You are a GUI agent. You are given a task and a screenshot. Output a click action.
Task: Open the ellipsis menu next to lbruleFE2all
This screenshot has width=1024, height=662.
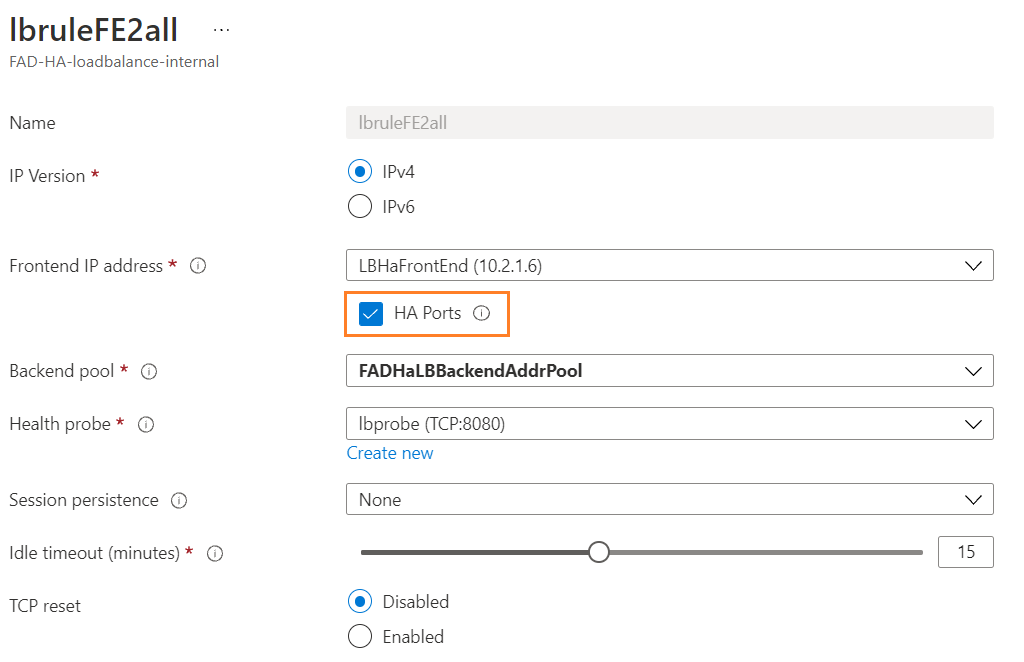(221, 29)
